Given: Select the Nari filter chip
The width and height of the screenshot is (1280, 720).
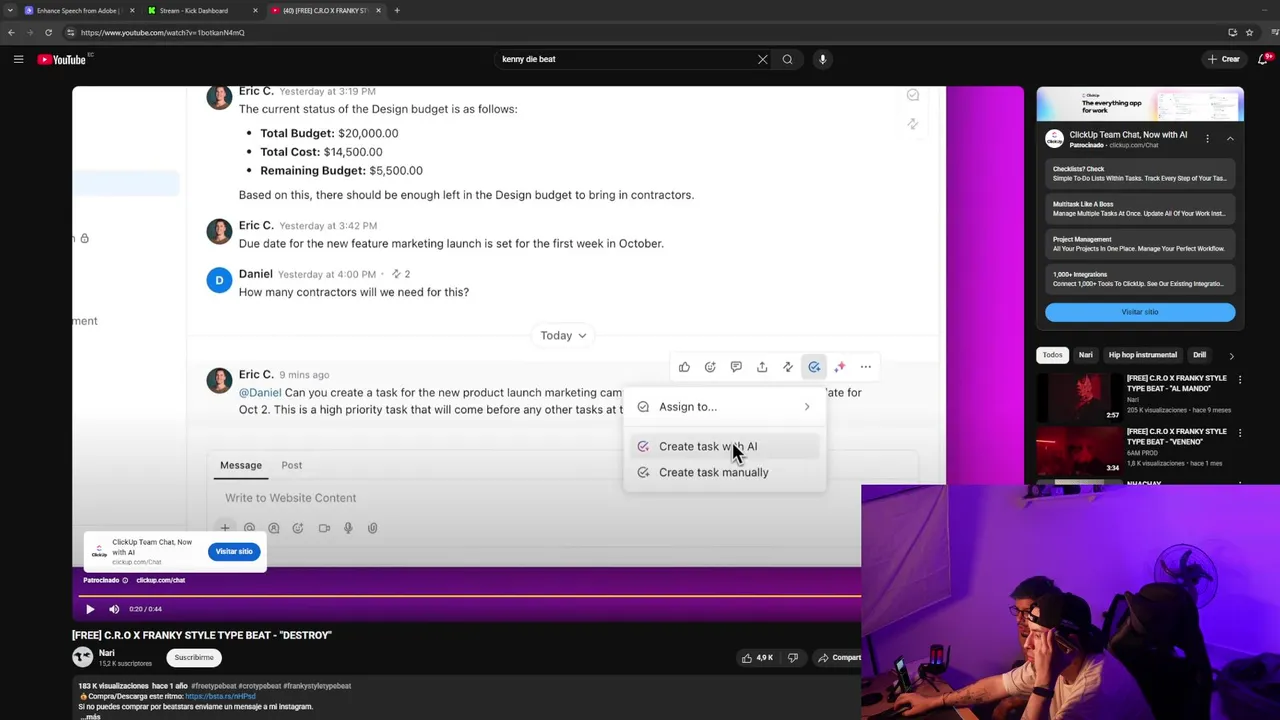Looking at the screenshot, I should (1086, 355).
